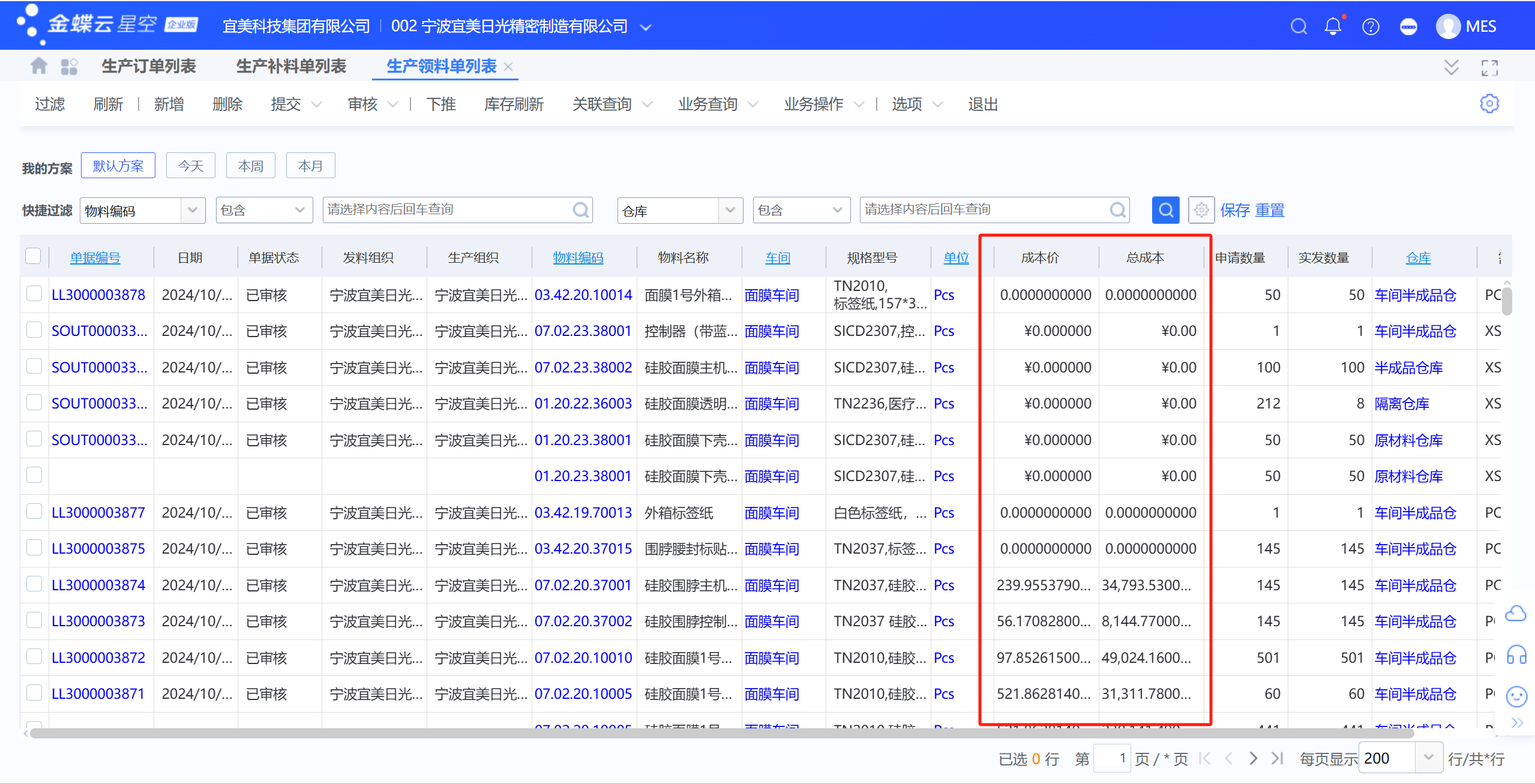Switch to 生产订单列表 tab
The height and width of the screenshot is (784, 1535).
pos(149,66)
